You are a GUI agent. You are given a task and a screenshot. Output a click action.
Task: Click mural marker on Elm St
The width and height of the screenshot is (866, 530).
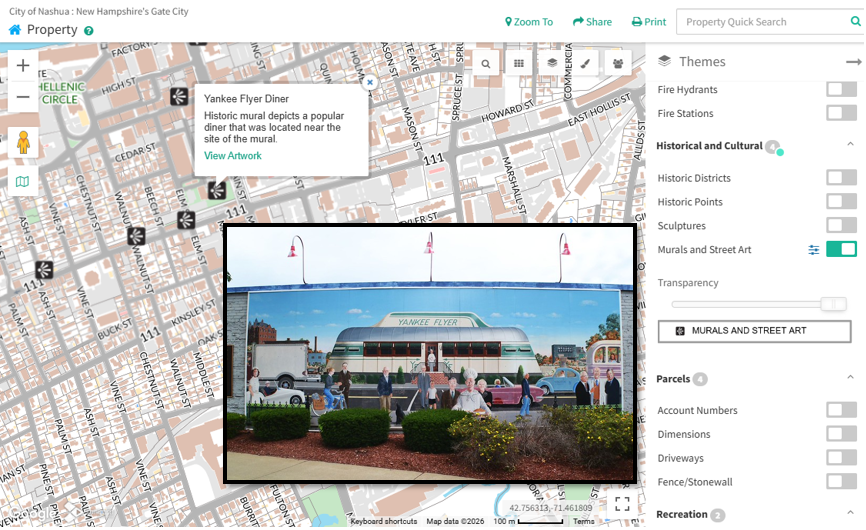tap(186, 220)
